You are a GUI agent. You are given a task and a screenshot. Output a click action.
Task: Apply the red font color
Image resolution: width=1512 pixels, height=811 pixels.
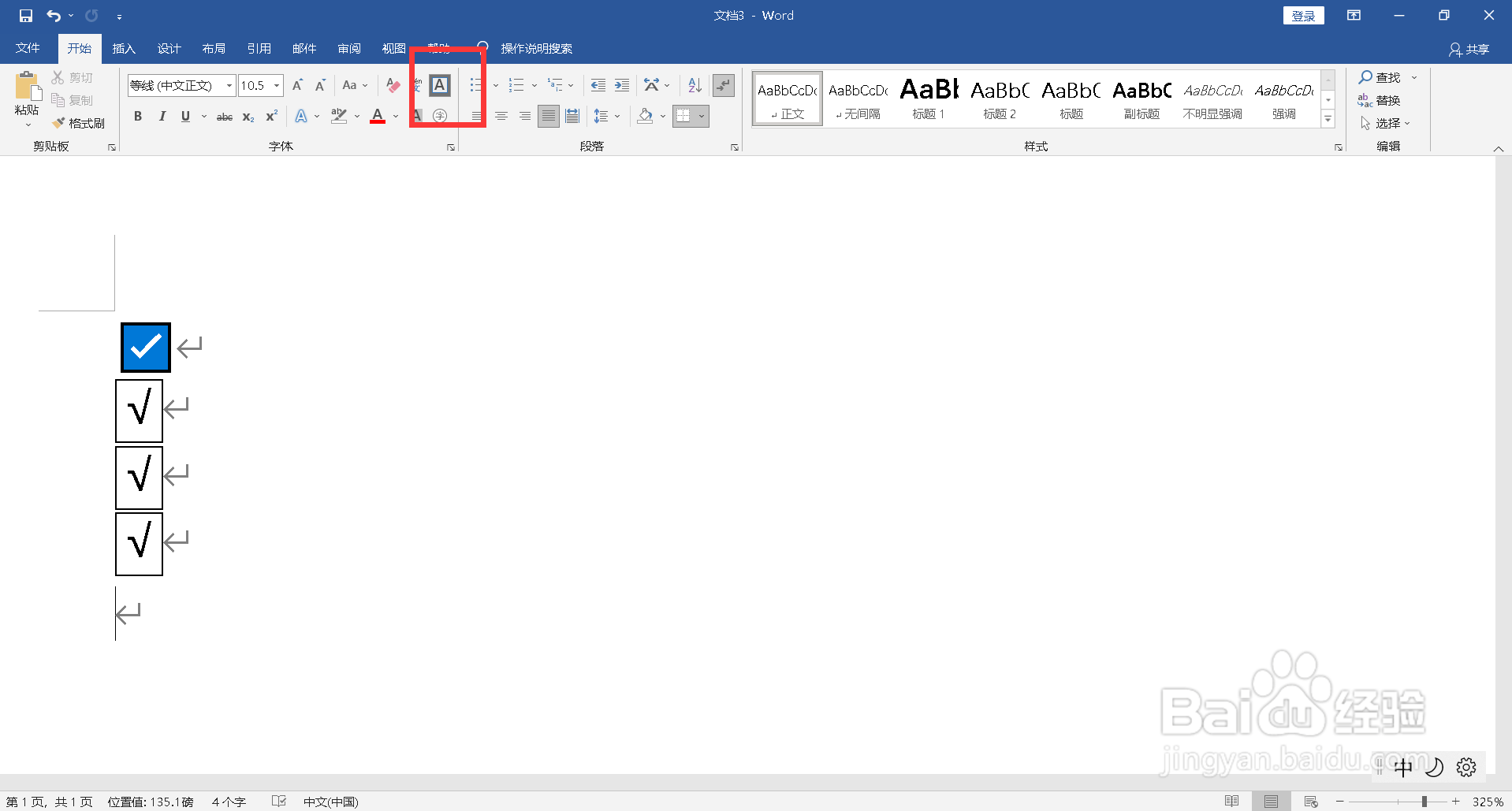click(378, 116)
